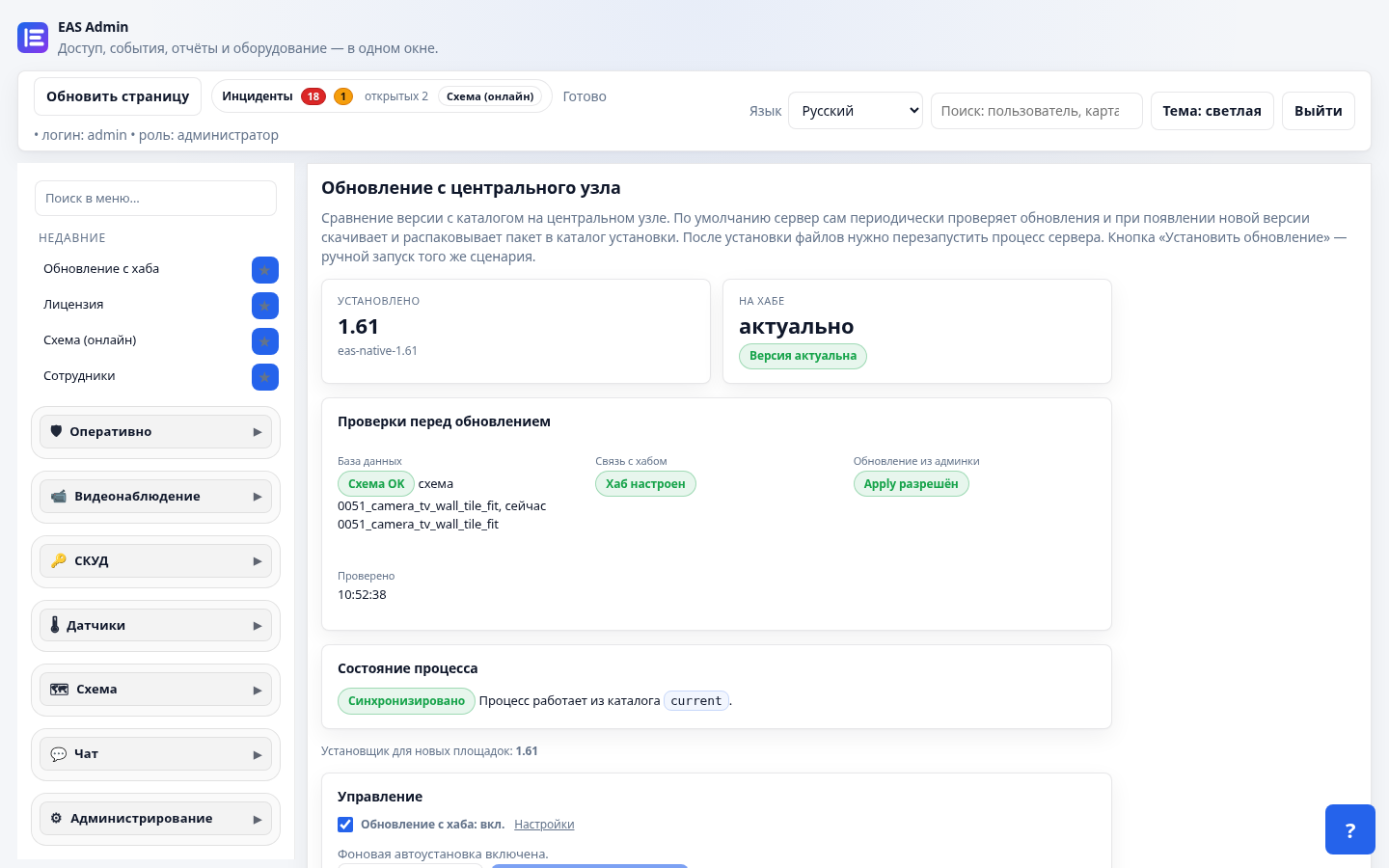Click the EAS Admin logo icon

pos(33,38)
